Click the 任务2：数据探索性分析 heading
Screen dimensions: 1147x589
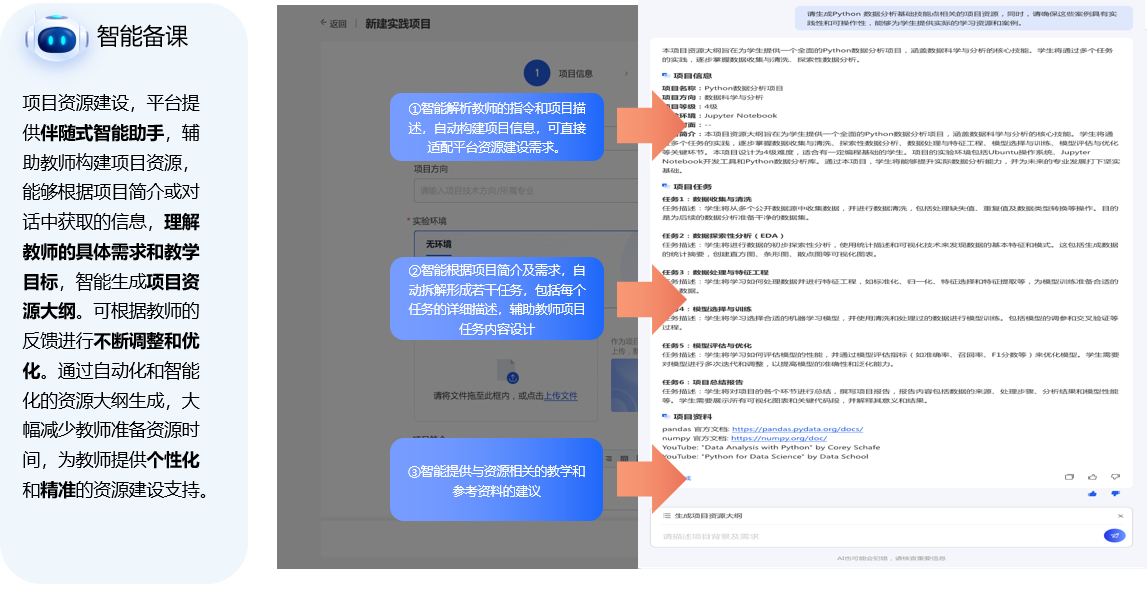tap(723, 236)
